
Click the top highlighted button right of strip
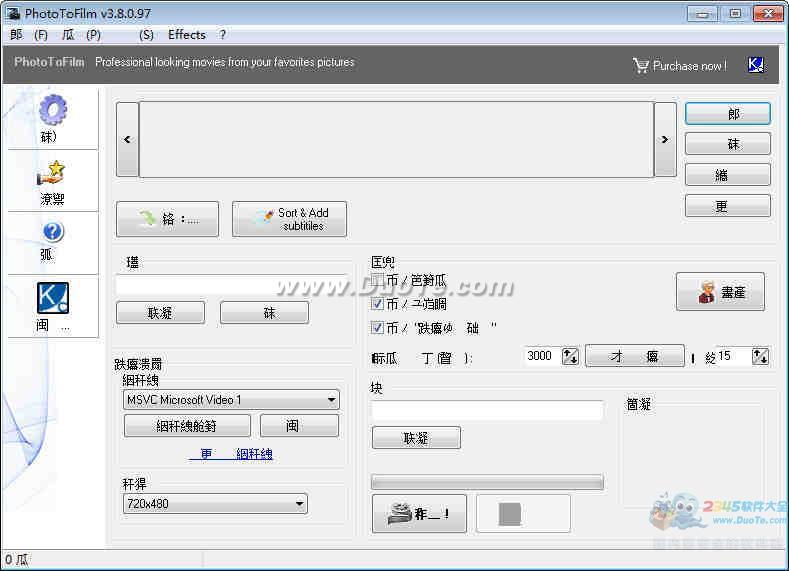[728, 114]
